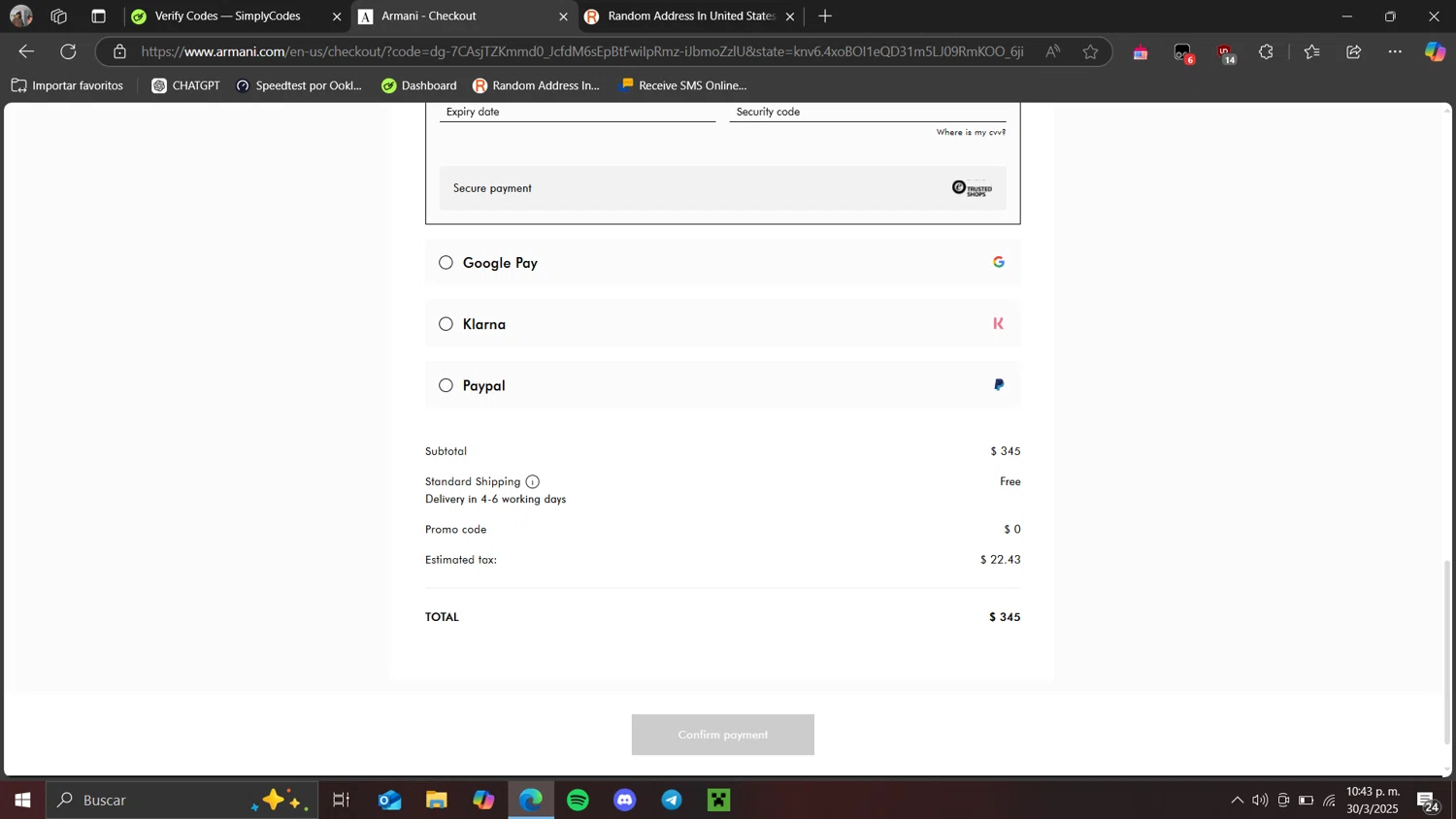Viewport: 1456px width, 819px height.
Task: Focus the Expiry date field
Action: (x=578, y=112)
